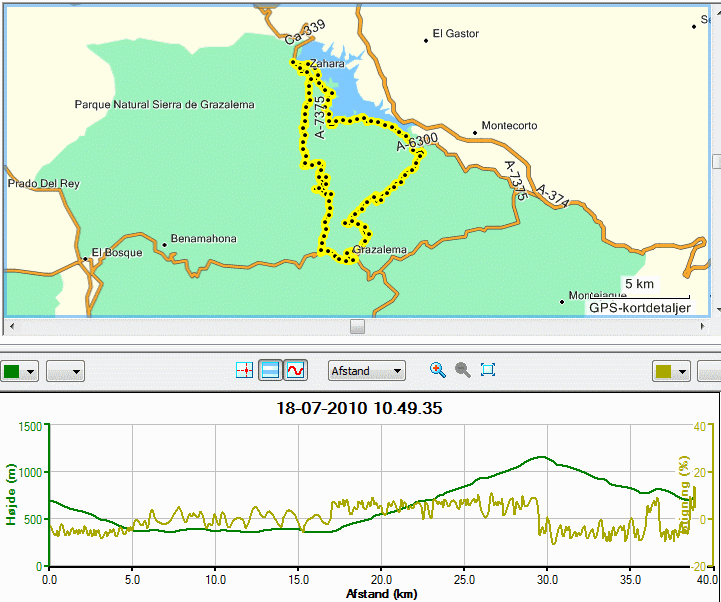This screenshot has width=721, height=602.
Task: Click the 30.0 tick on distance axis
Action: (x=547, y=579)
